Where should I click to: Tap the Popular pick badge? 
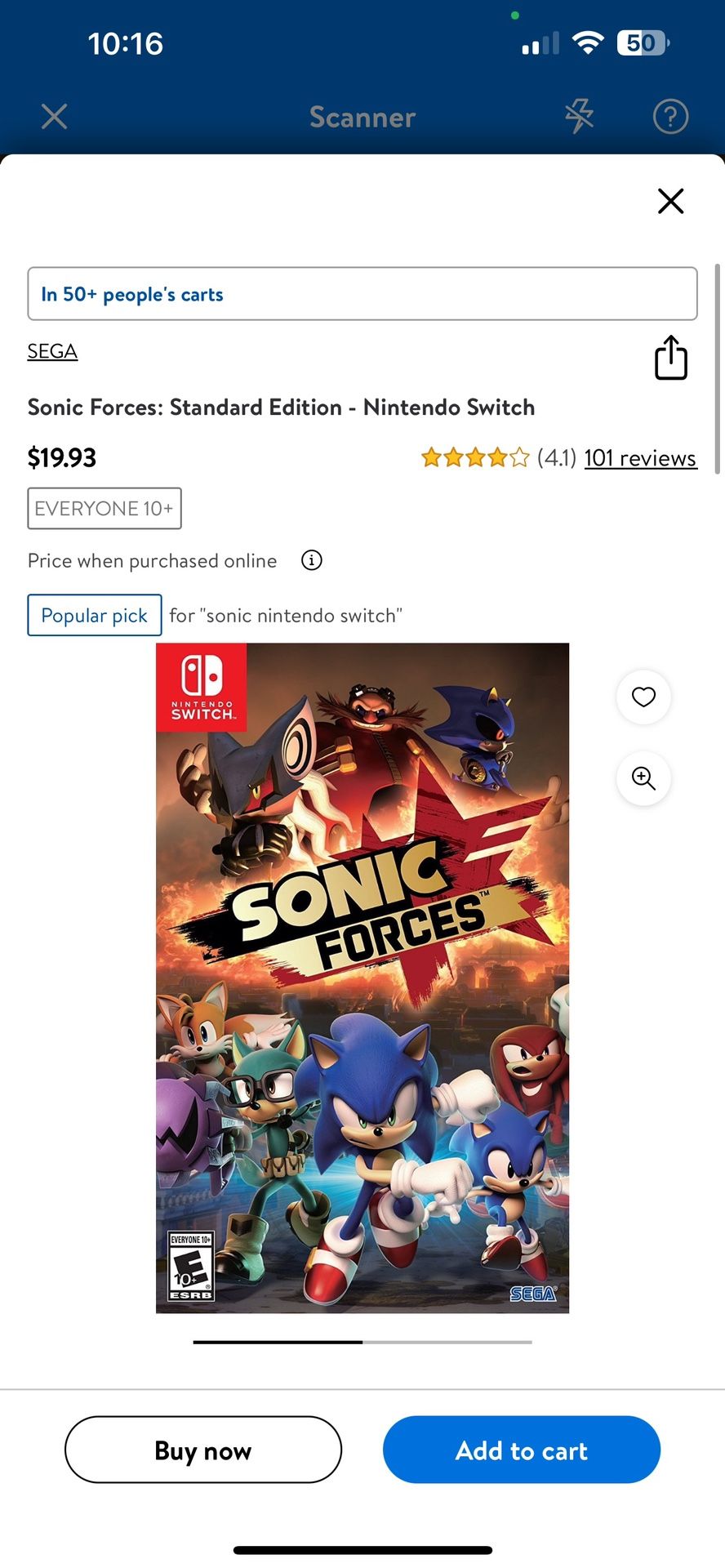tap(95, 615)
